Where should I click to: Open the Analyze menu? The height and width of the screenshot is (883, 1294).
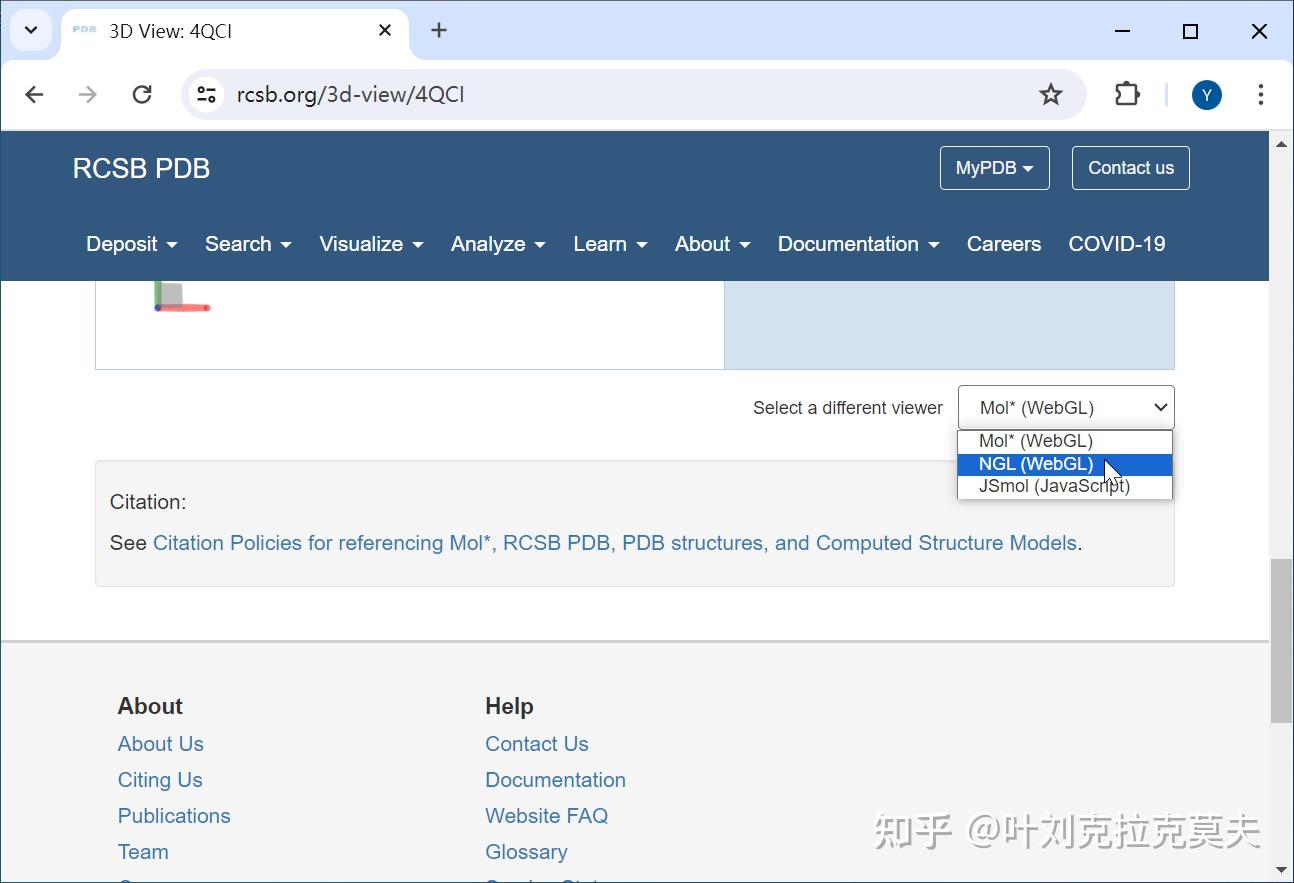coord(497,243)
